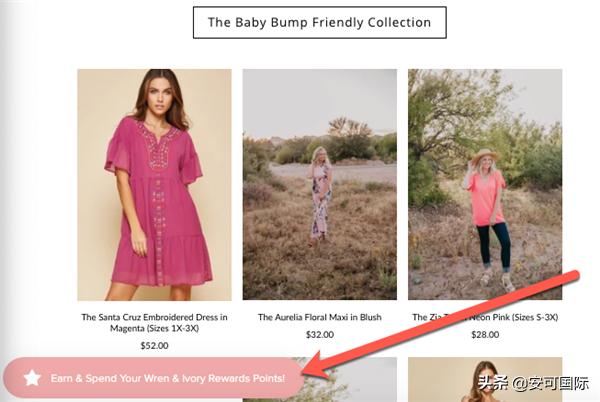Open the Santa Cruz Embroidered Dress photo
Image resolution: width=600 pixels, height=402 pixels.
pyautogui.click(x=154, y=184)
